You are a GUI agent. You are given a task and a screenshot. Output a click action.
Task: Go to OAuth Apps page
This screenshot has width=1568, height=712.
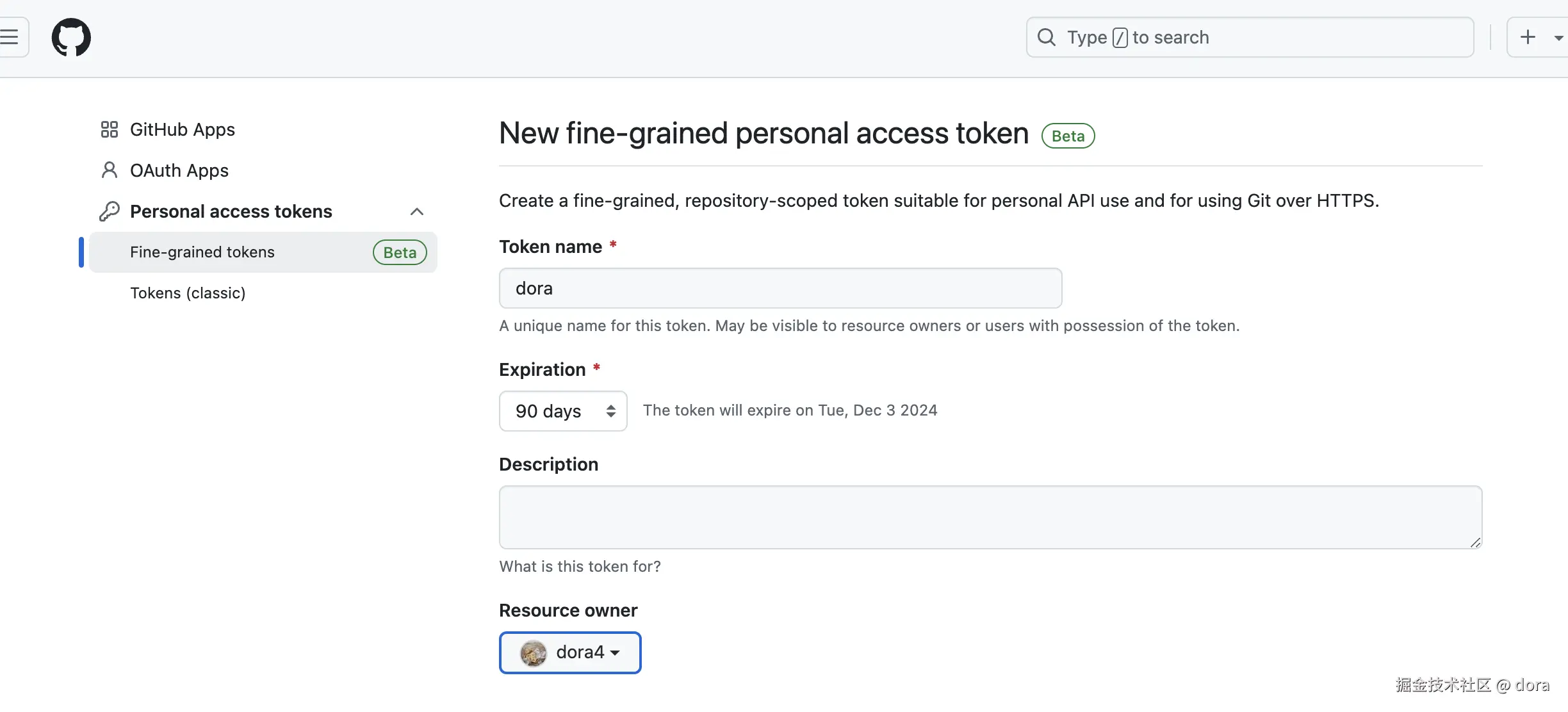click(179, 170)
